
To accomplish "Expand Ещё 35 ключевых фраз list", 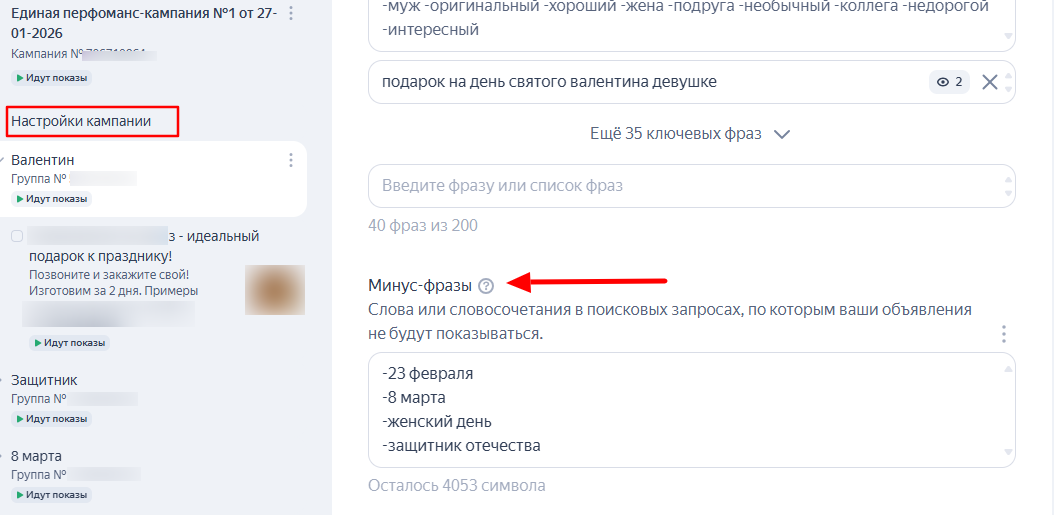I will tap(676, 134).
